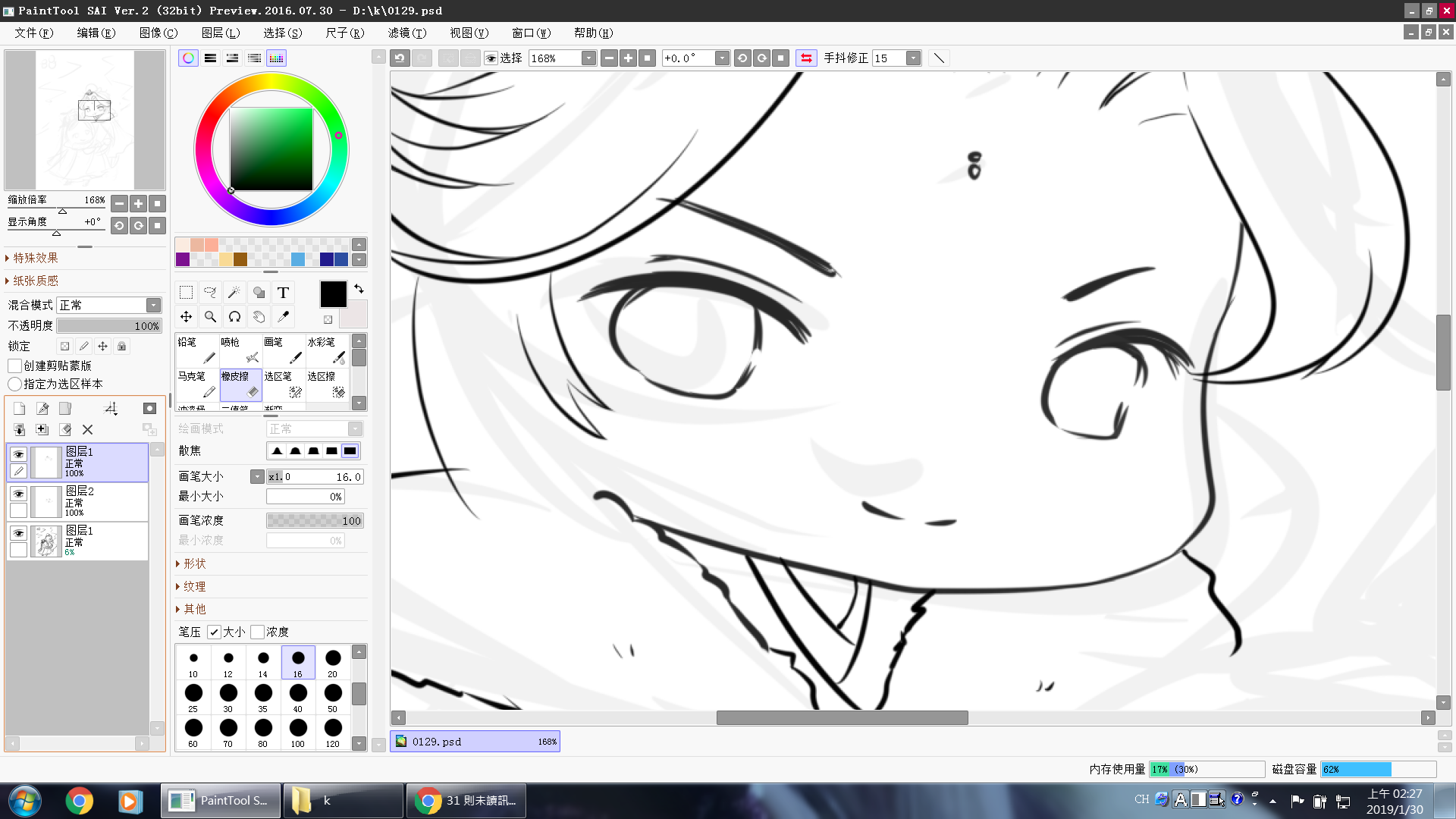Zoom in with navigator plus button

tap(138, 204)
